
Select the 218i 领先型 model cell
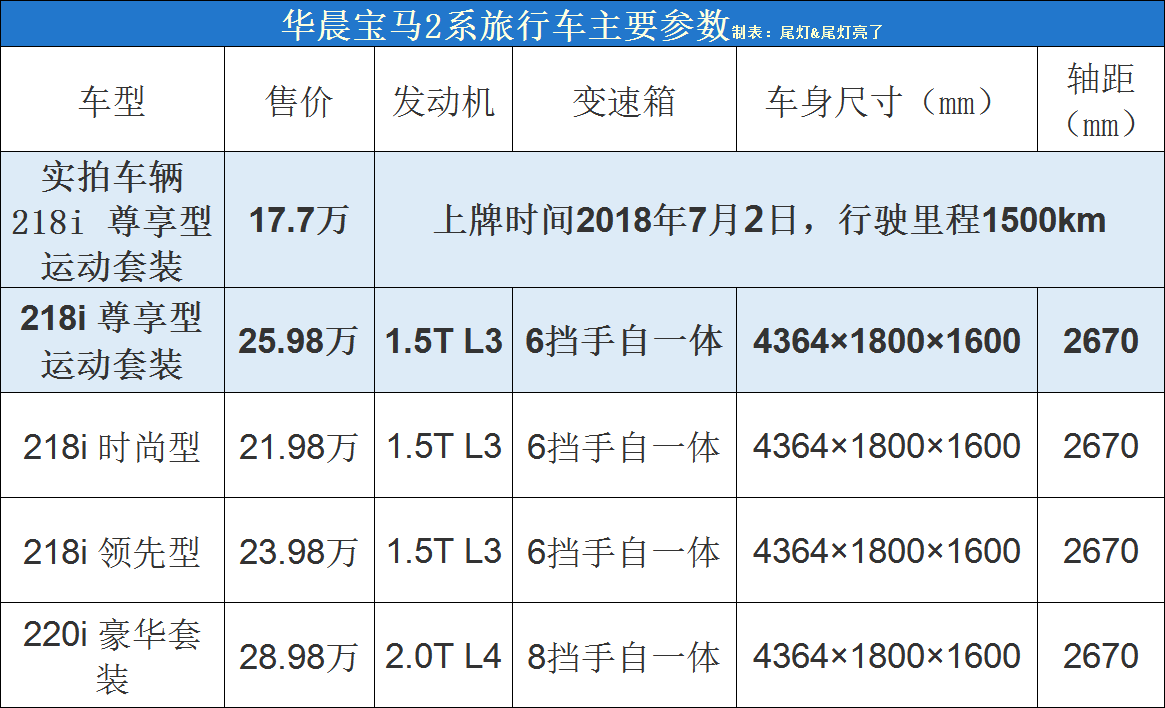tap(112, 552)
